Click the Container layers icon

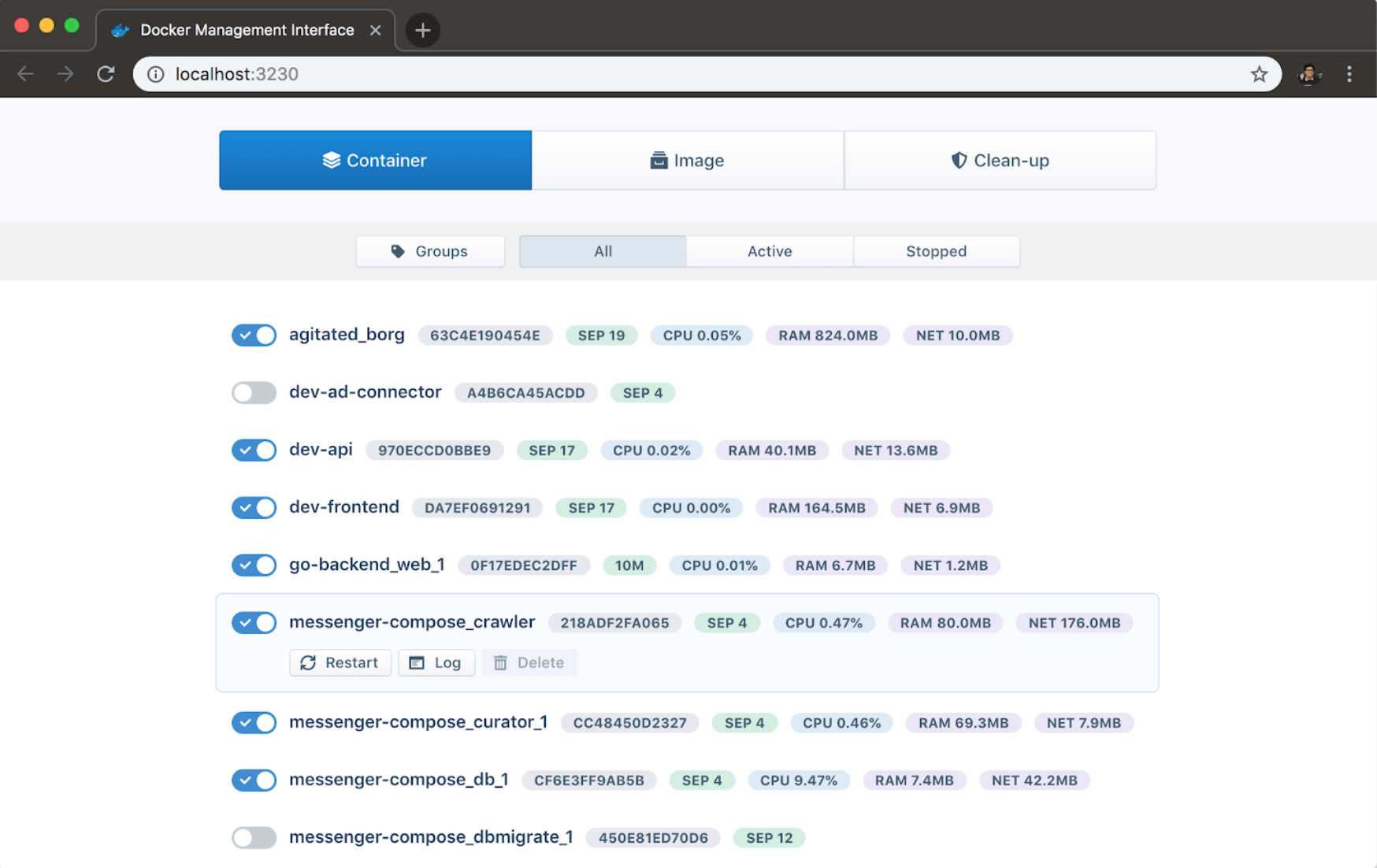331,160
